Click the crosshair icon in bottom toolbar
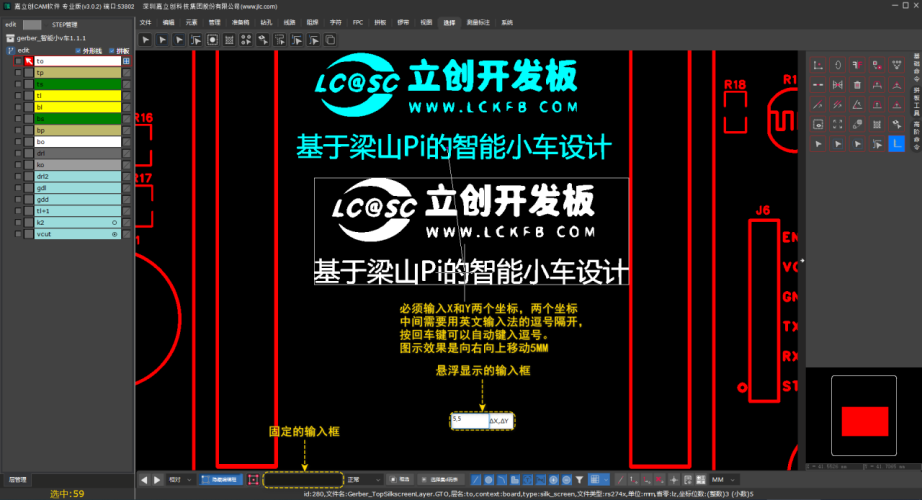 click(674, 479)
